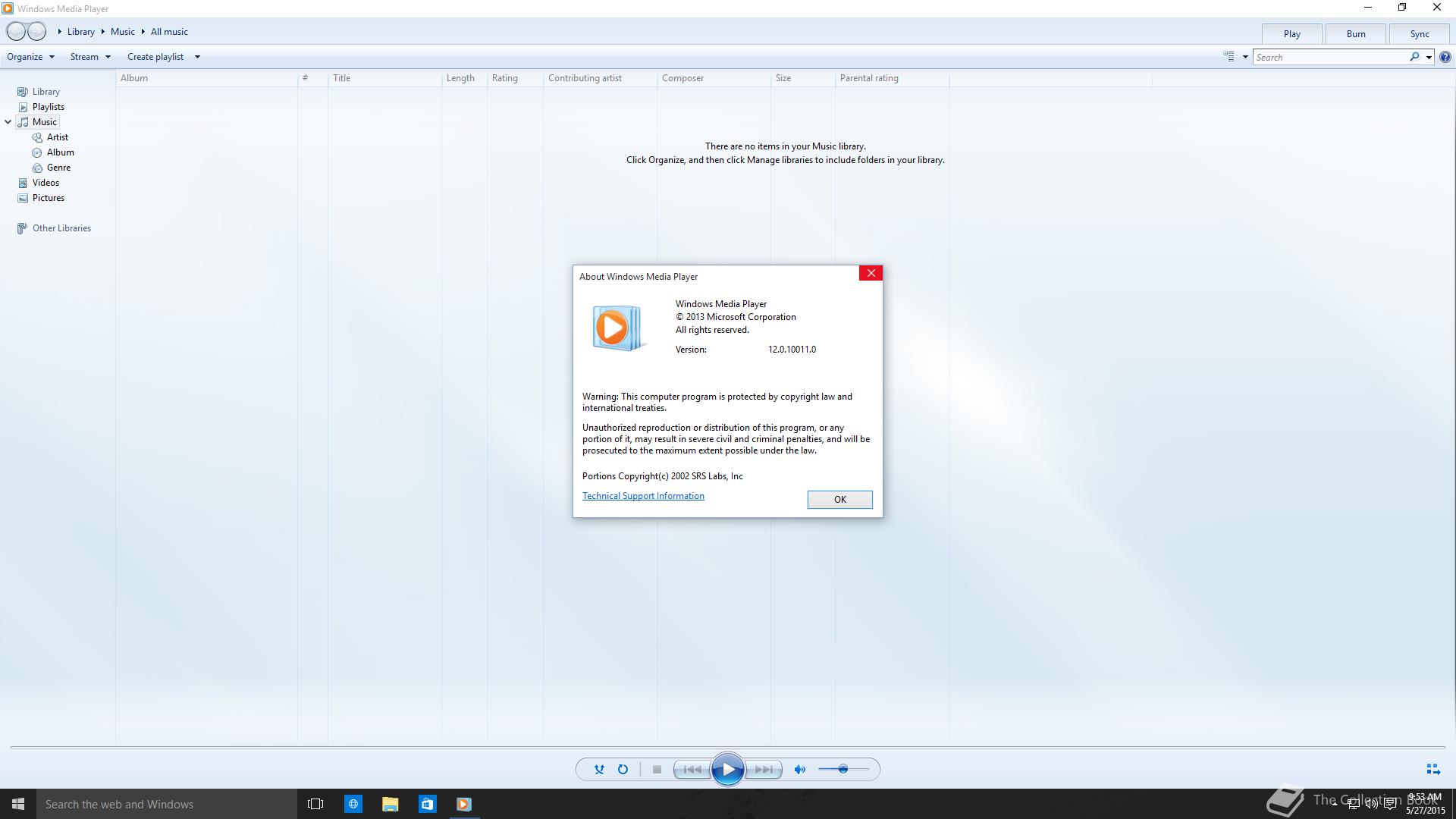Click the All music breadcrumb

click(x=169, y=32)
